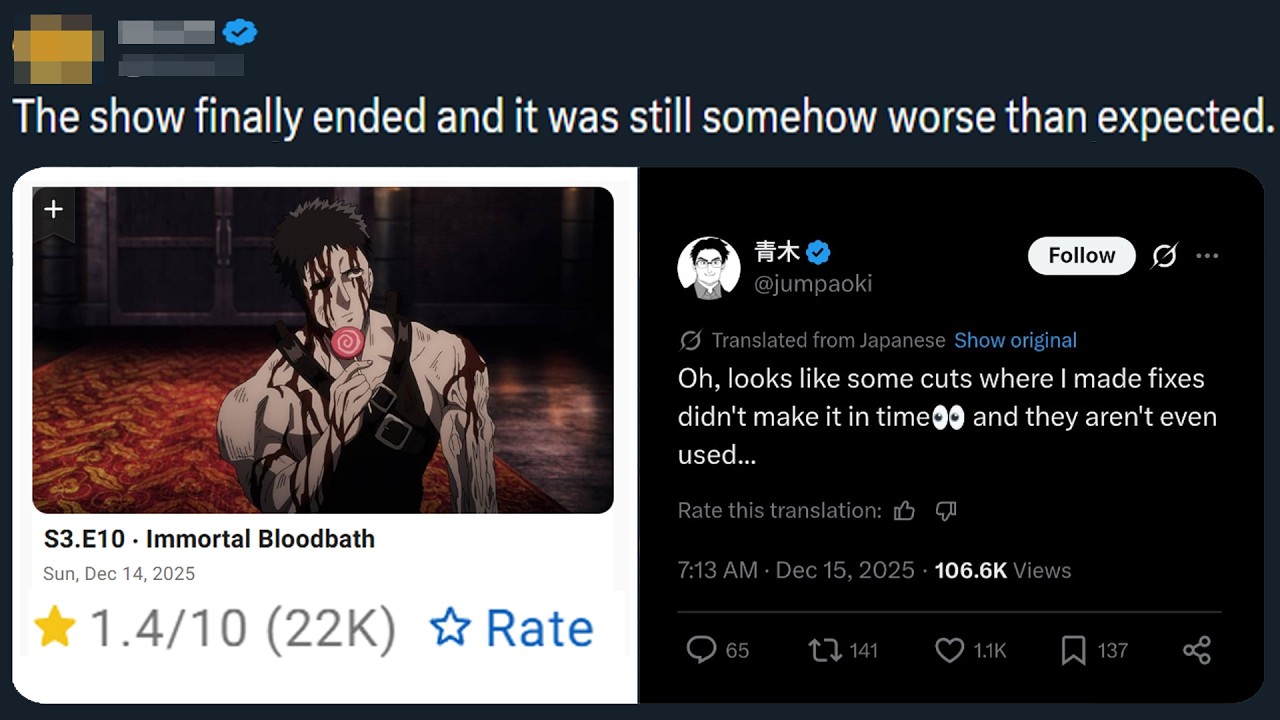
Task: Click the blue Rate star button
Action: [512, 628]
